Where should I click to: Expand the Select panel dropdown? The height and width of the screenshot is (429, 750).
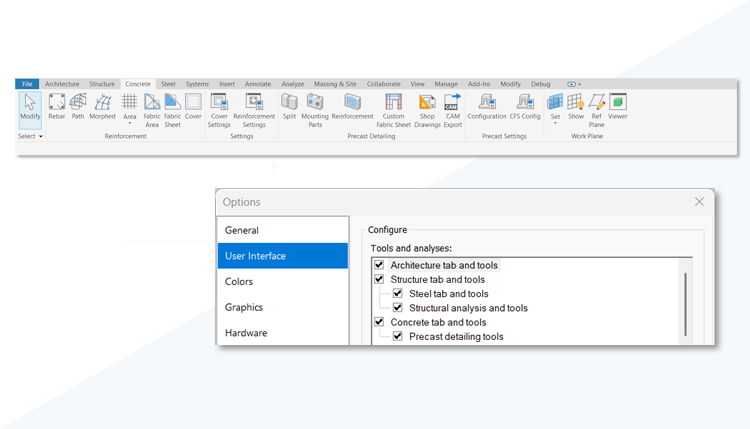[31, 136]
